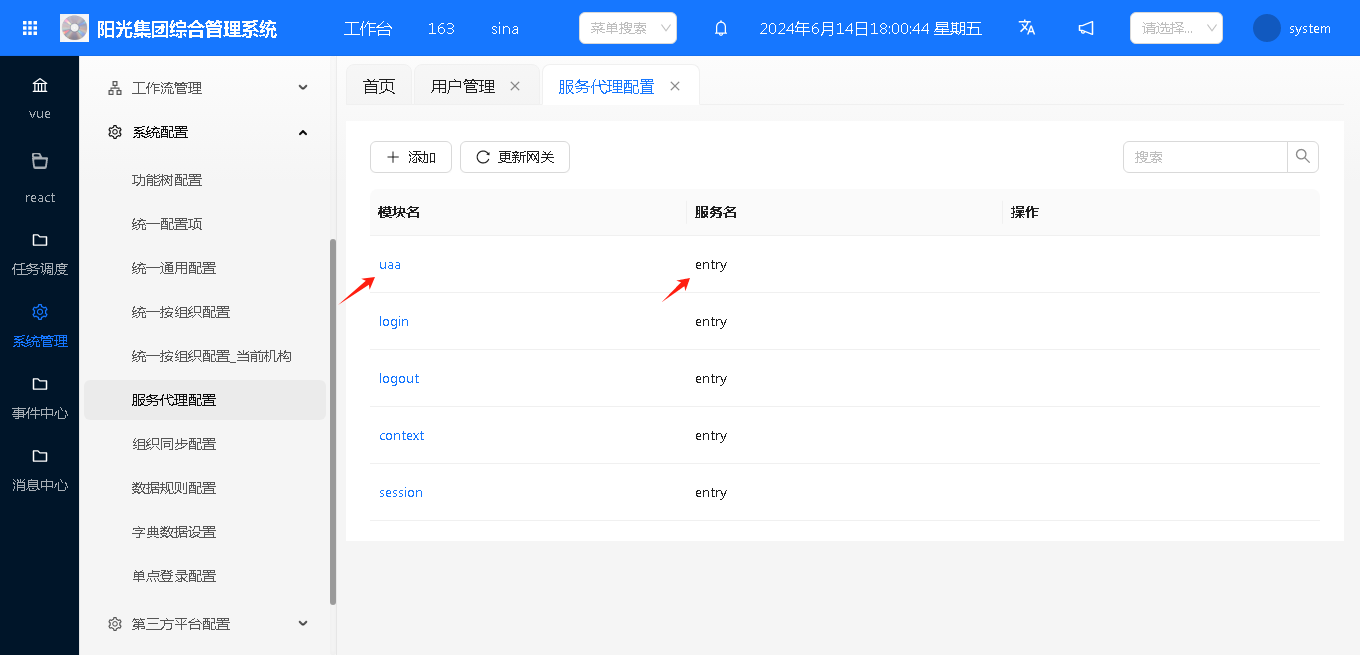The width and height of the screenshot is (1360, 655).
Task: Open 163 in top navigation
Action: coord(441,28)
